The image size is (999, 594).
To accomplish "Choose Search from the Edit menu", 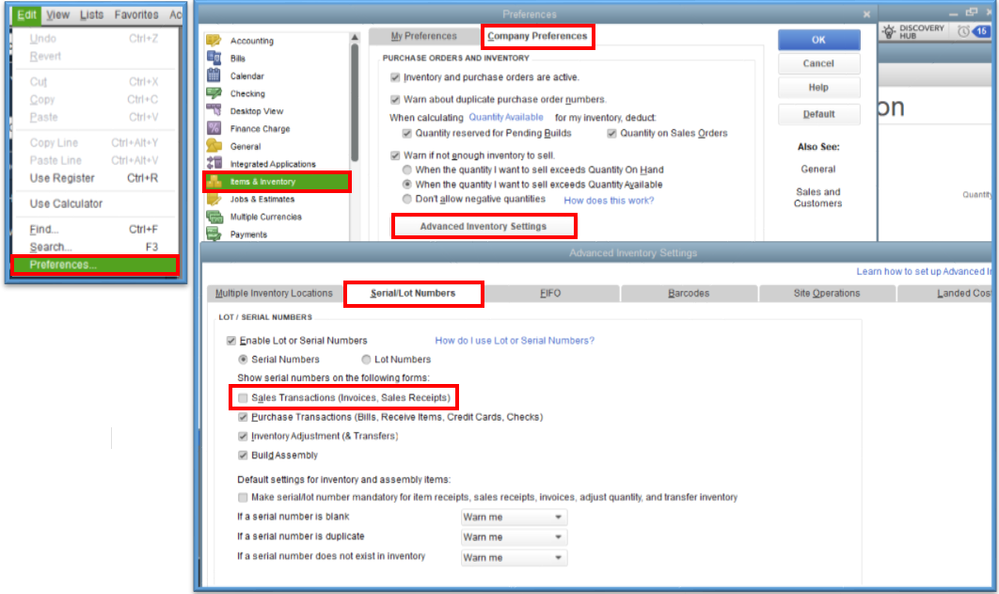I will pyautogui.click(x=95, y=247).
